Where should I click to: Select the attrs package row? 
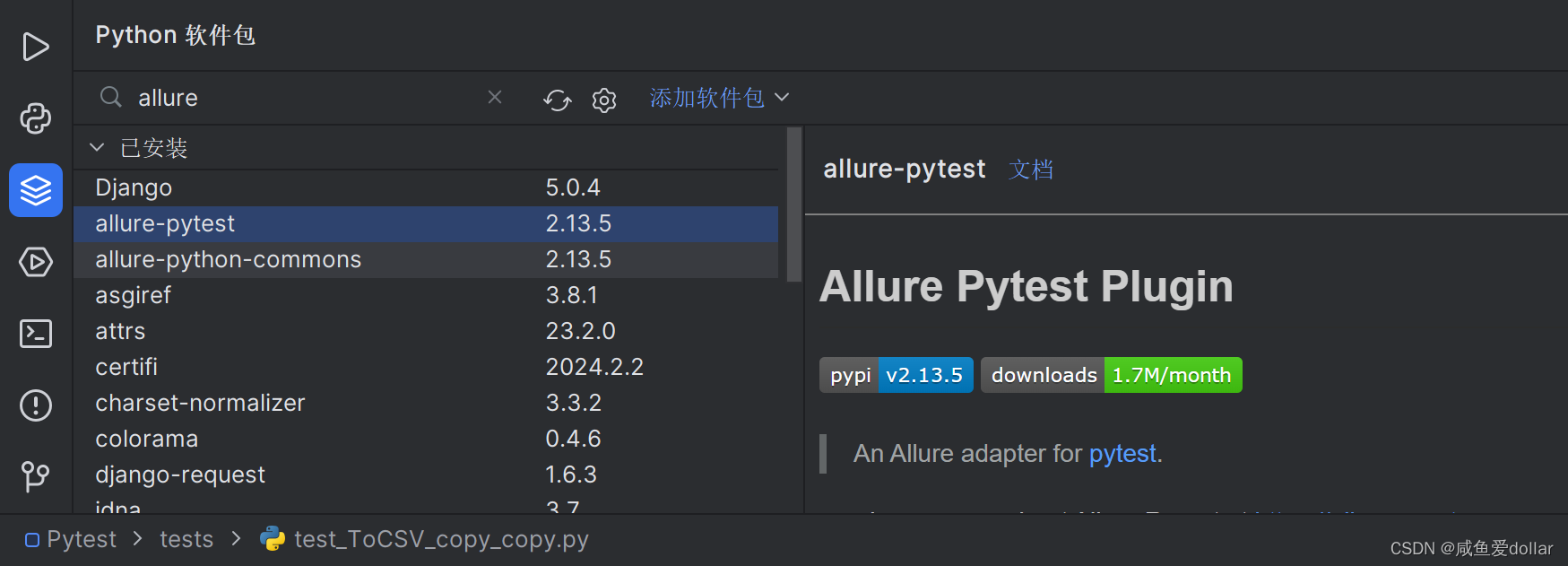point(426,331)
